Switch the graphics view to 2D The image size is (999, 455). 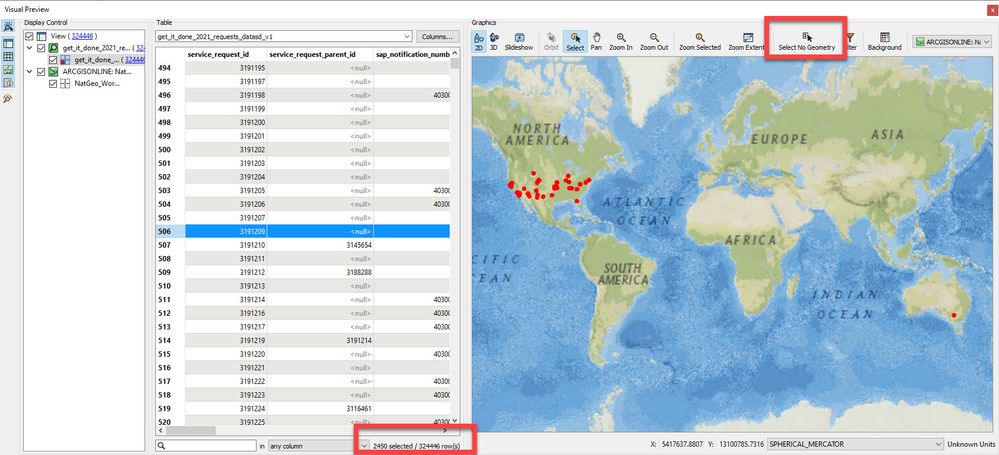(x=478, y=41)
